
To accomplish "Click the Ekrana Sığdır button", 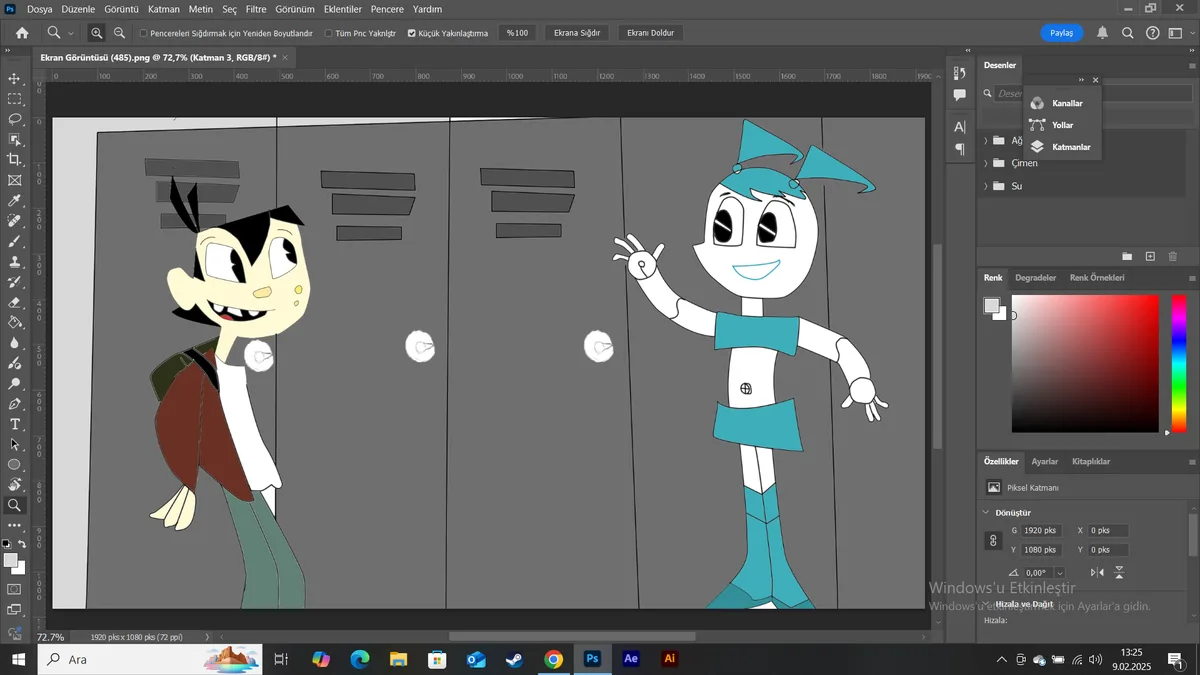I will click(577, 33).
